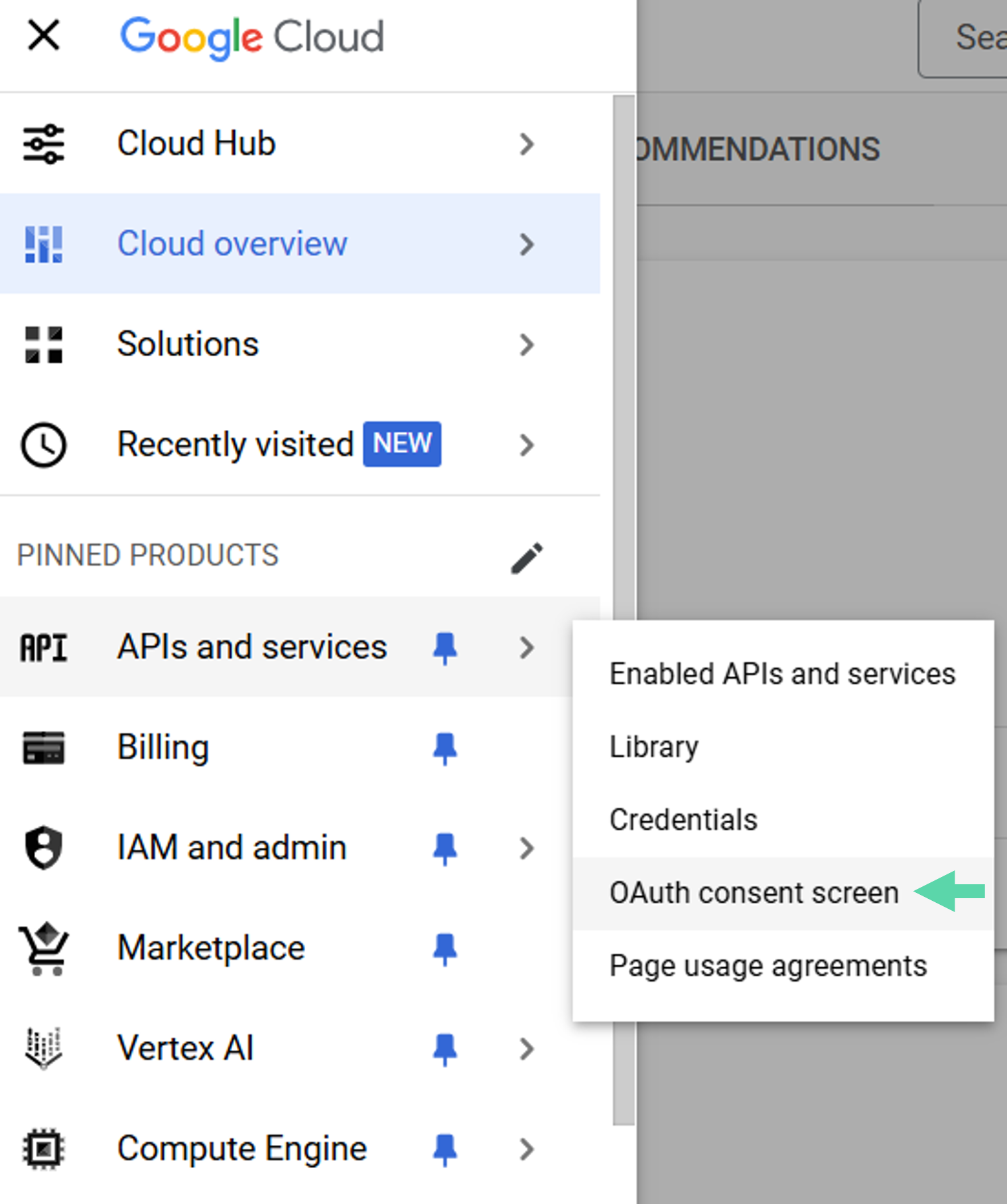
Task: Unpin Billing from pinned products
Action: pyautogui.click(x=444, y=749)
